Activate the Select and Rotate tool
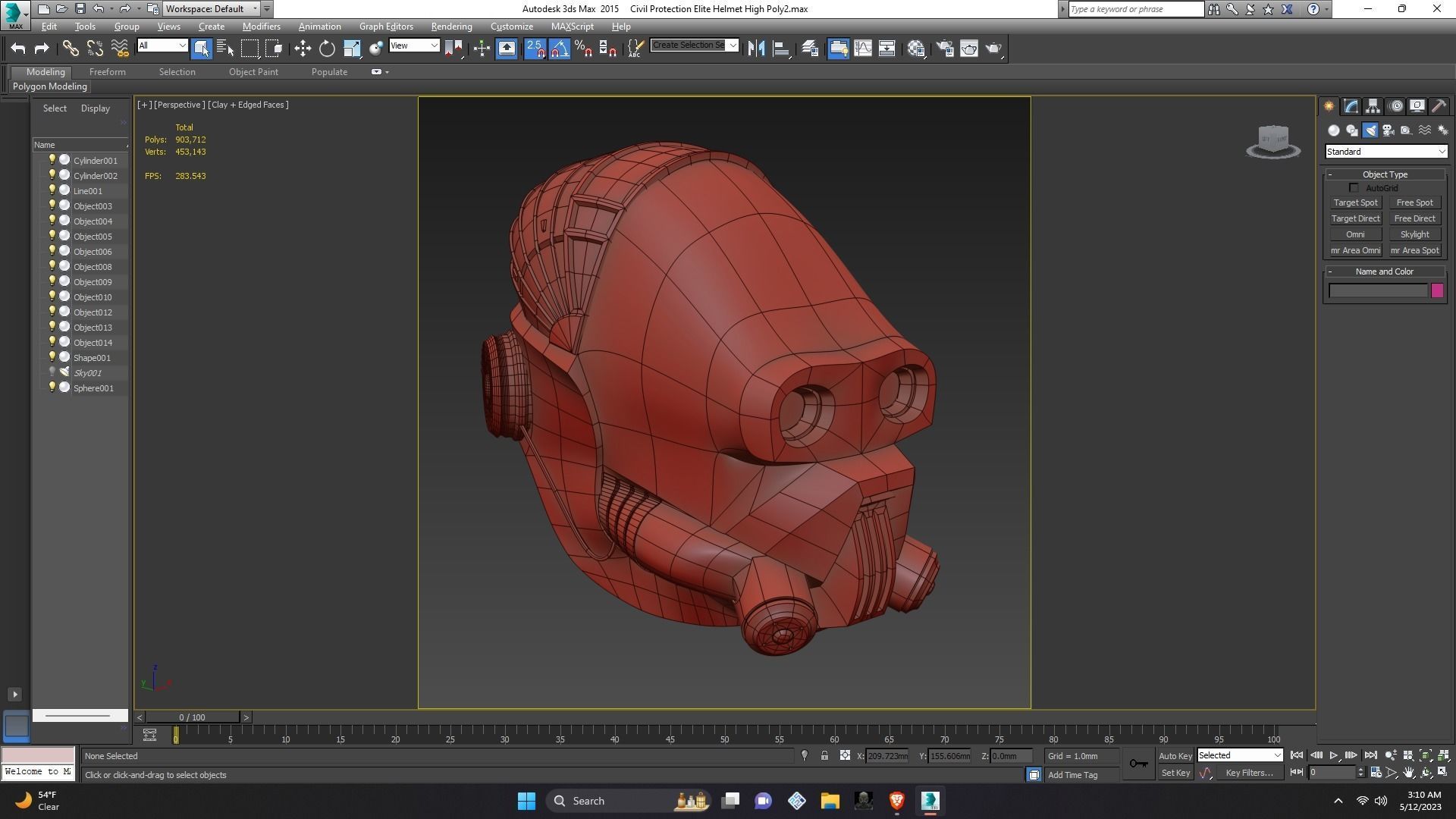Viewport: 1456px width, 819px height. (326, 48)
